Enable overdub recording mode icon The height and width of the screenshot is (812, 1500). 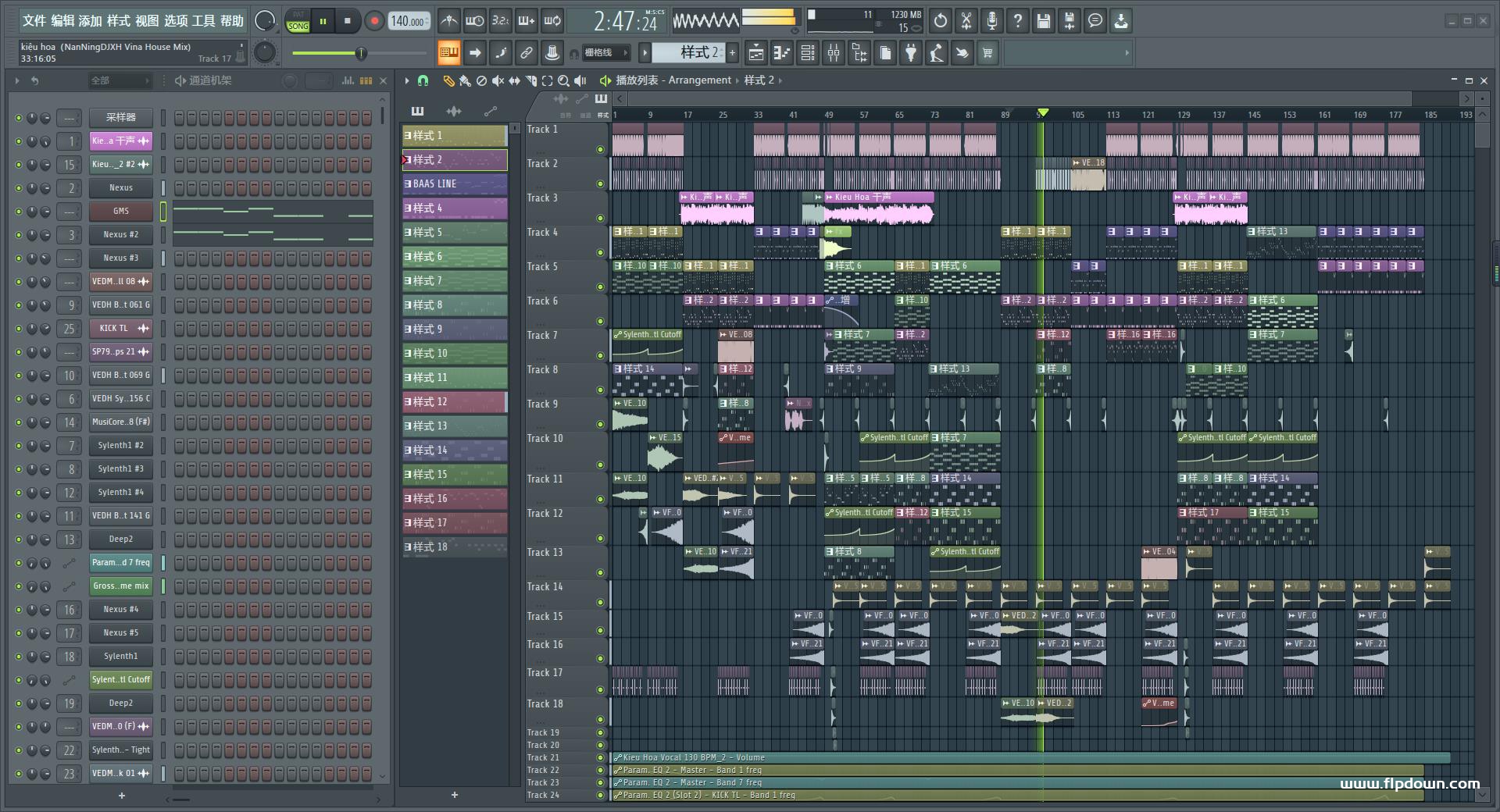(527, 21)
